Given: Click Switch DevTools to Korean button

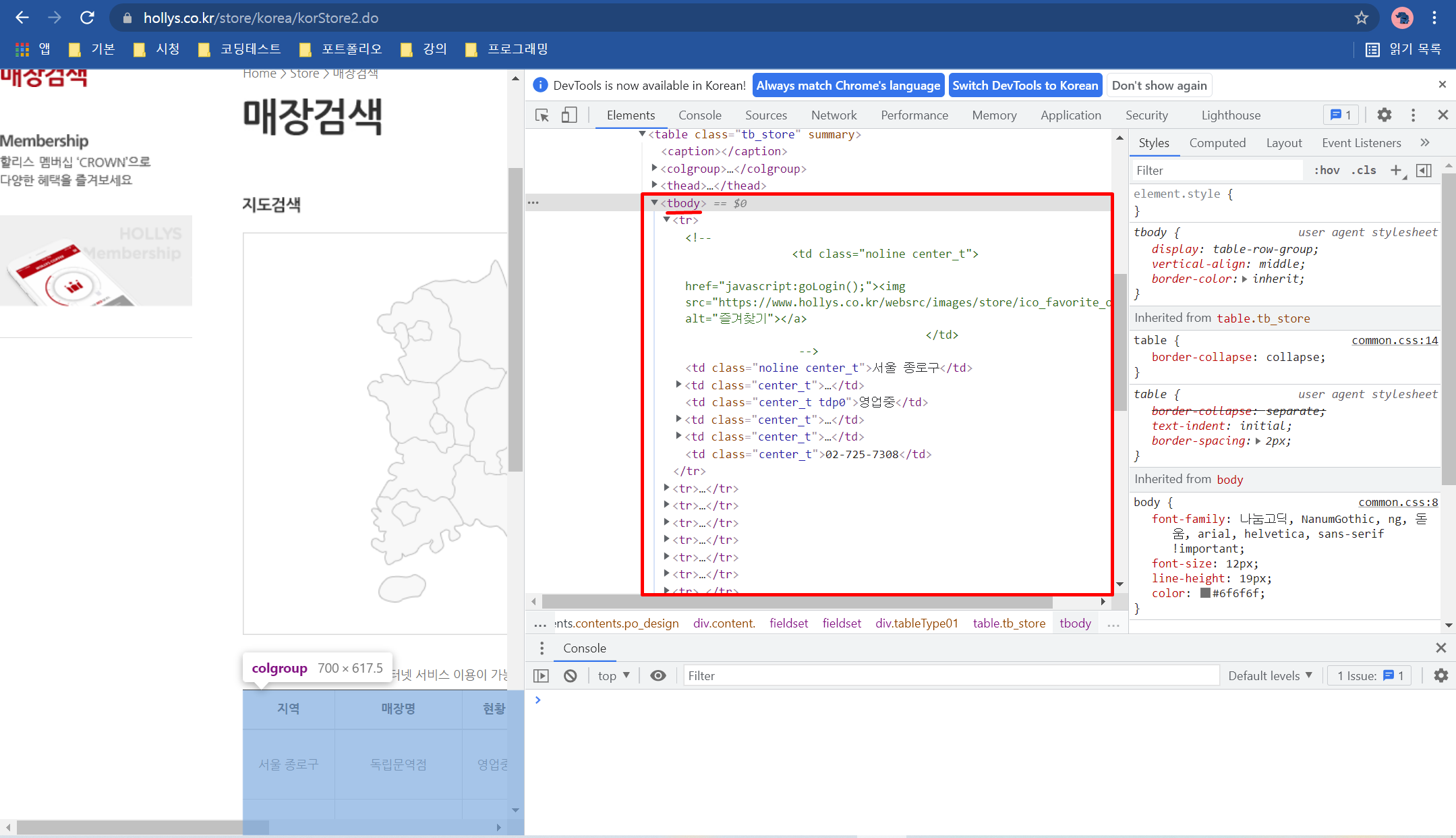Looking at the screenshot, I should point(1024,86).
